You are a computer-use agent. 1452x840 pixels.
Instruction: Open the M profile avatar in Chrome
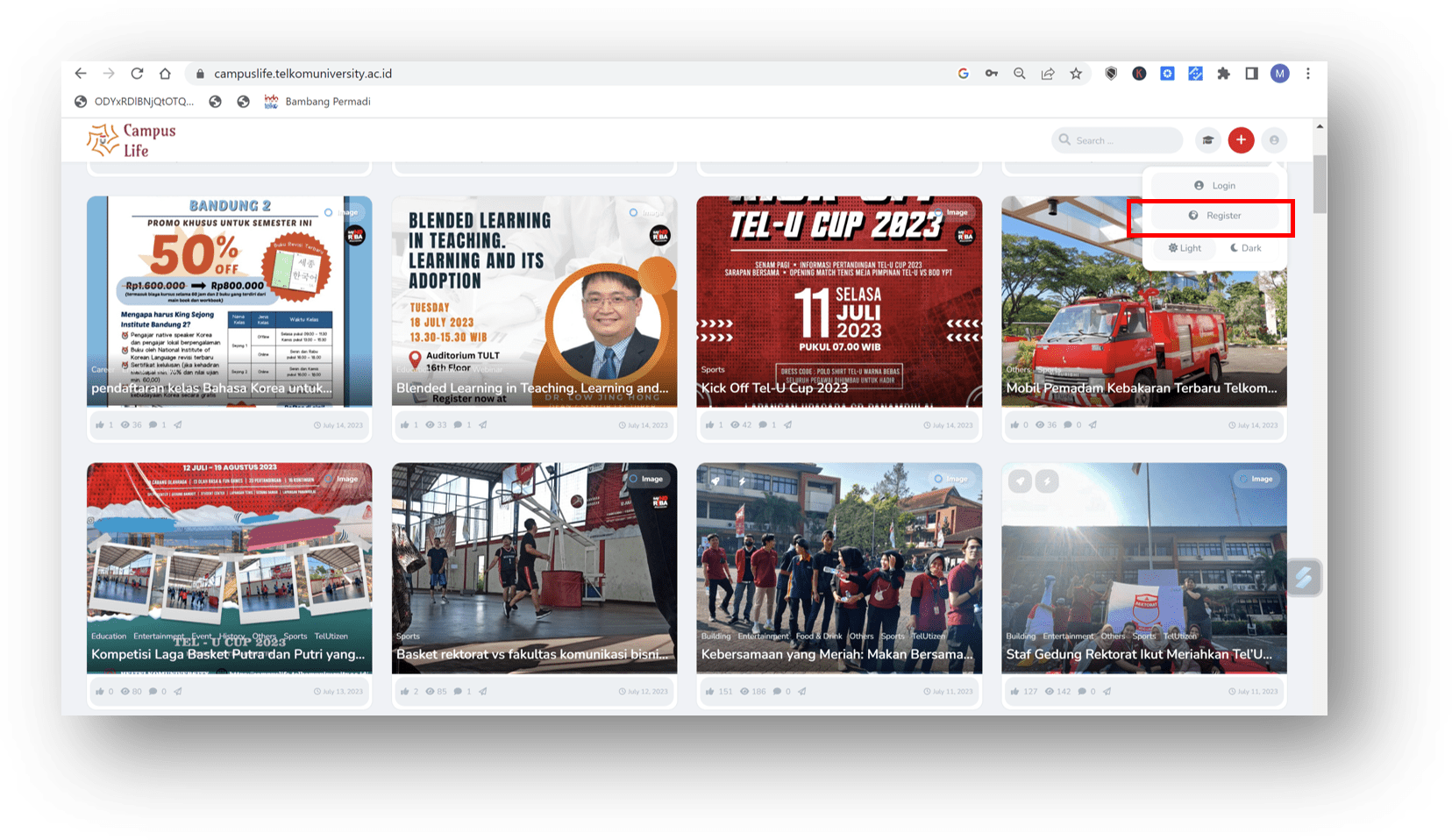coord(1280,74)
